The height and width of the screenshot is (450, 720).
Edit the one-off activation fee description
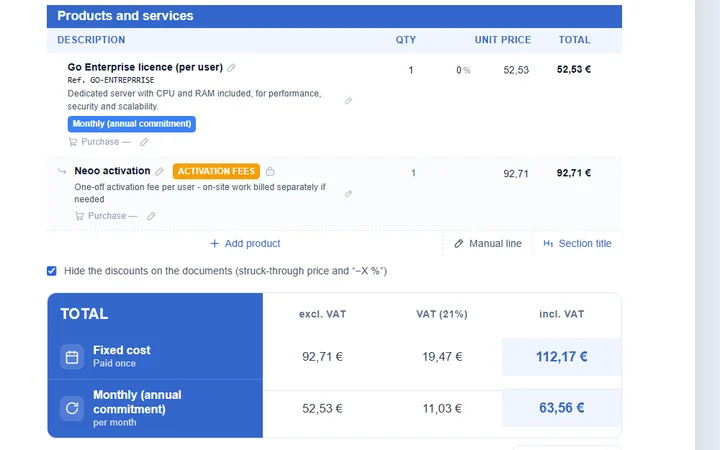pos(349,194)
